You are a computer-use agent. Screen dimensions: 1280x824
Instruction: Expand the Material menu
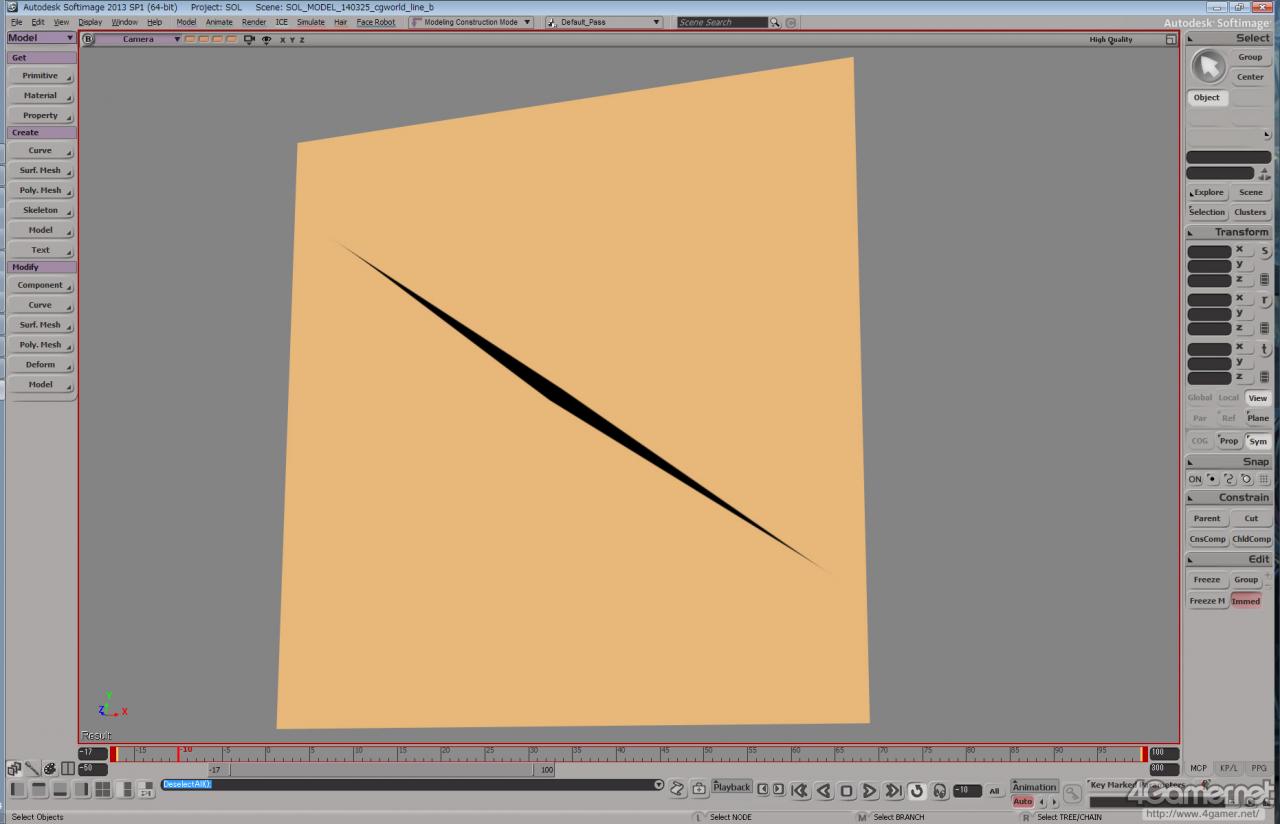(41, 95)
